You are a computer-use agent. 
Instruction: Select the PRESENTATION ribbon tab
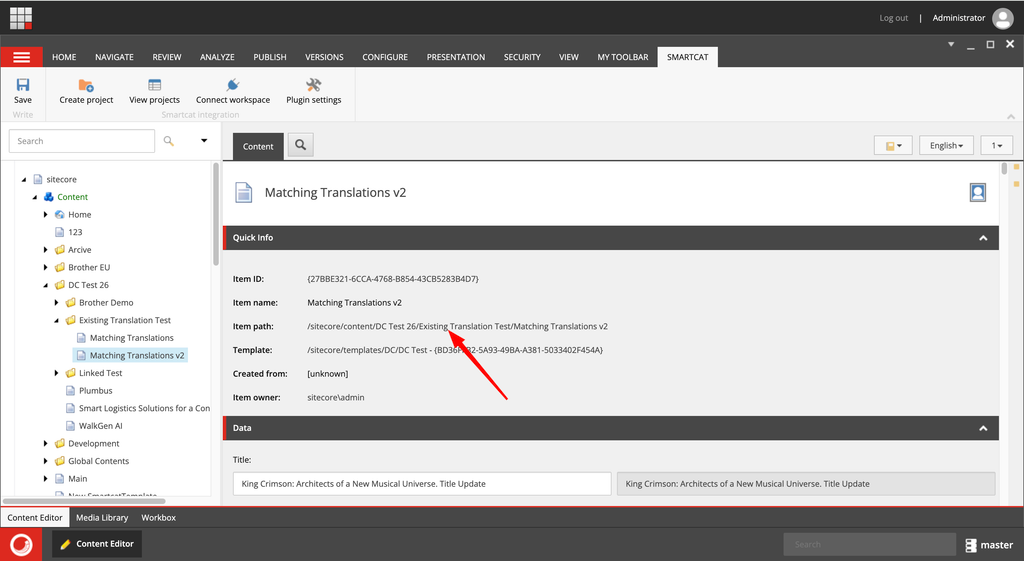(456, 57)
